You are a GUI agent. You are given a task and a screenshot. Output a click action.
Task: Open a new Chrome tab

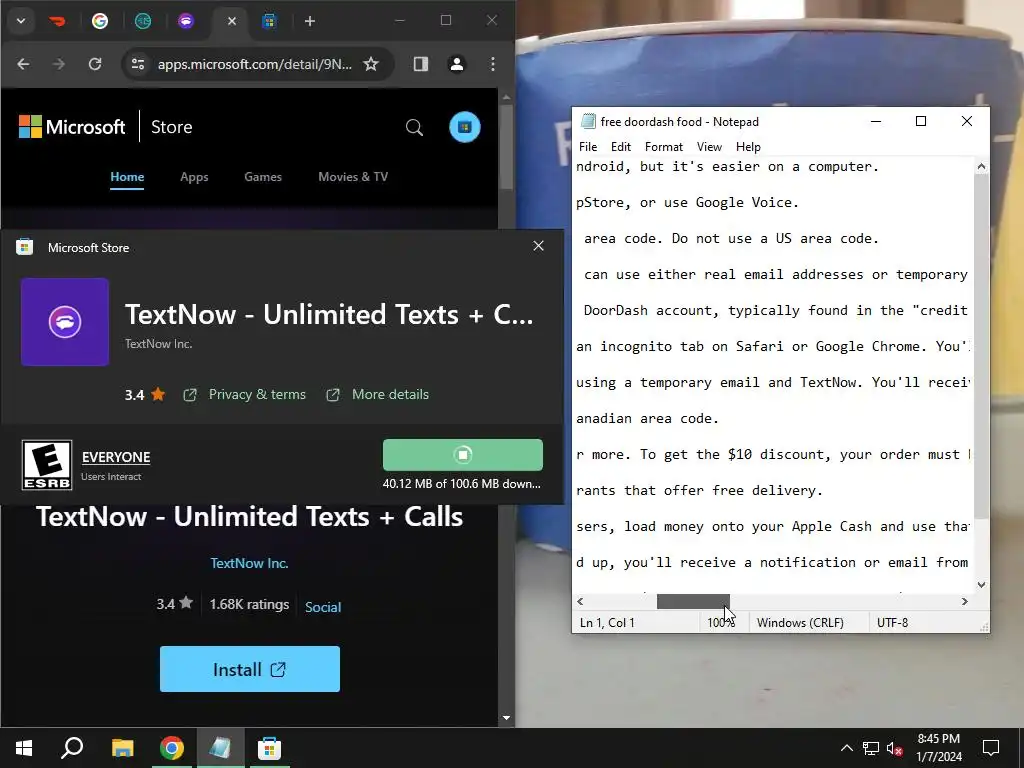(x=310, y=21)
